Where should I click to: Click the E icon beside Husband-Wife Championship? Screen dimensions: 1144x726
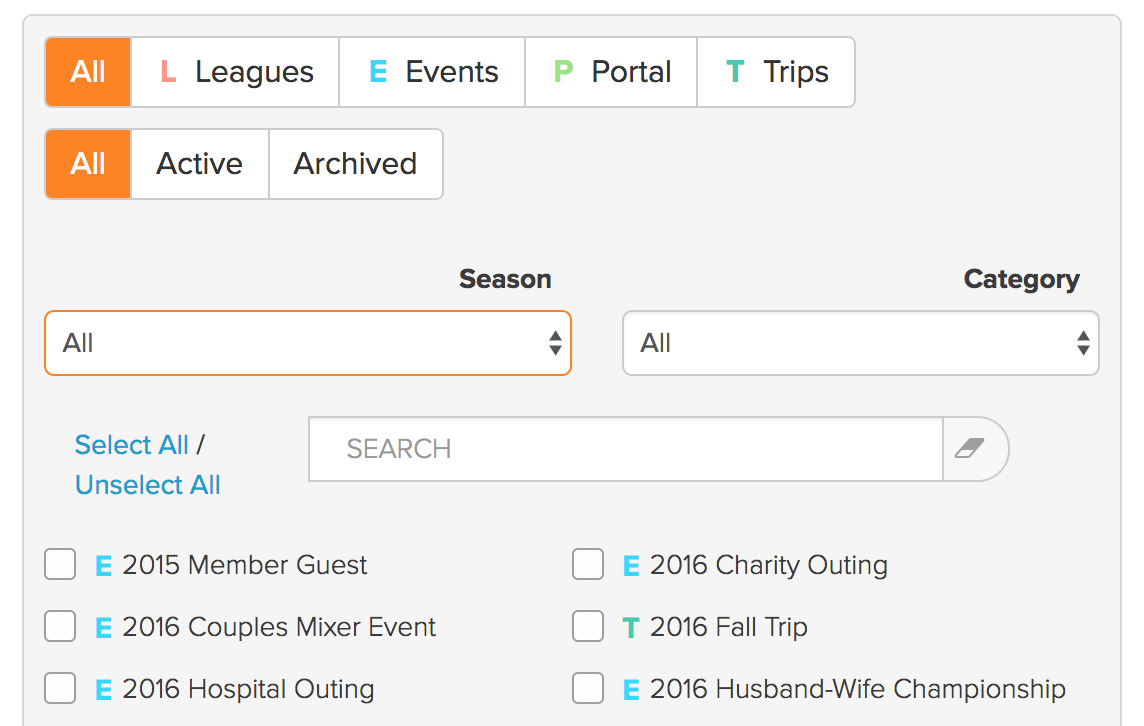[x=631, y=690]
